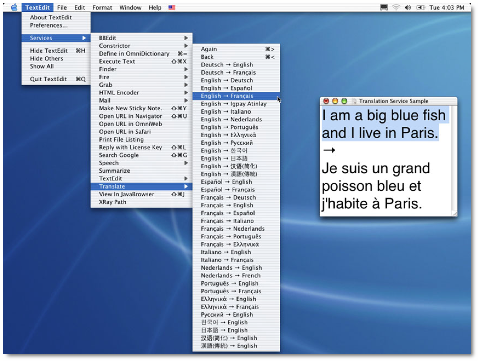Open the Help menu

pyautogui.click(x=155, y=7)
